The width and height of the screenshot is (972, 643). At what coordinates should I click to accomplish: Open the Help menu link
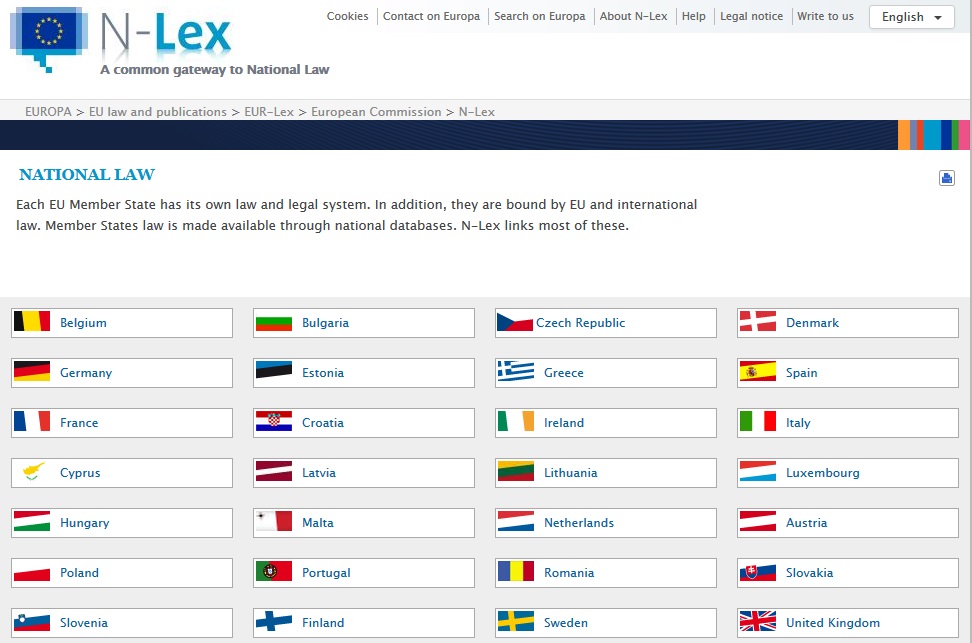click(694, 16)
